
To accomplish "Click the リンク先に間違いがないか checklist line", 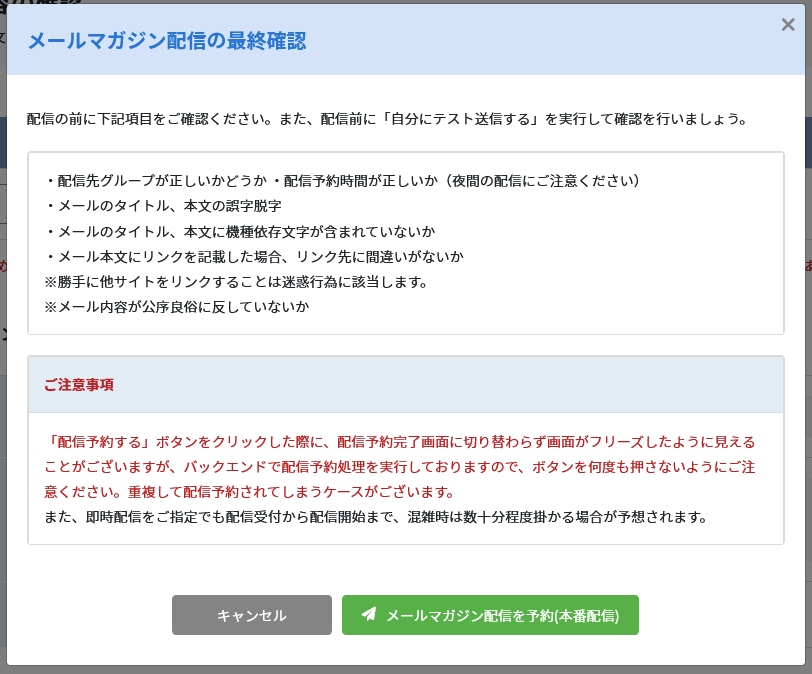I will (254, 256).
